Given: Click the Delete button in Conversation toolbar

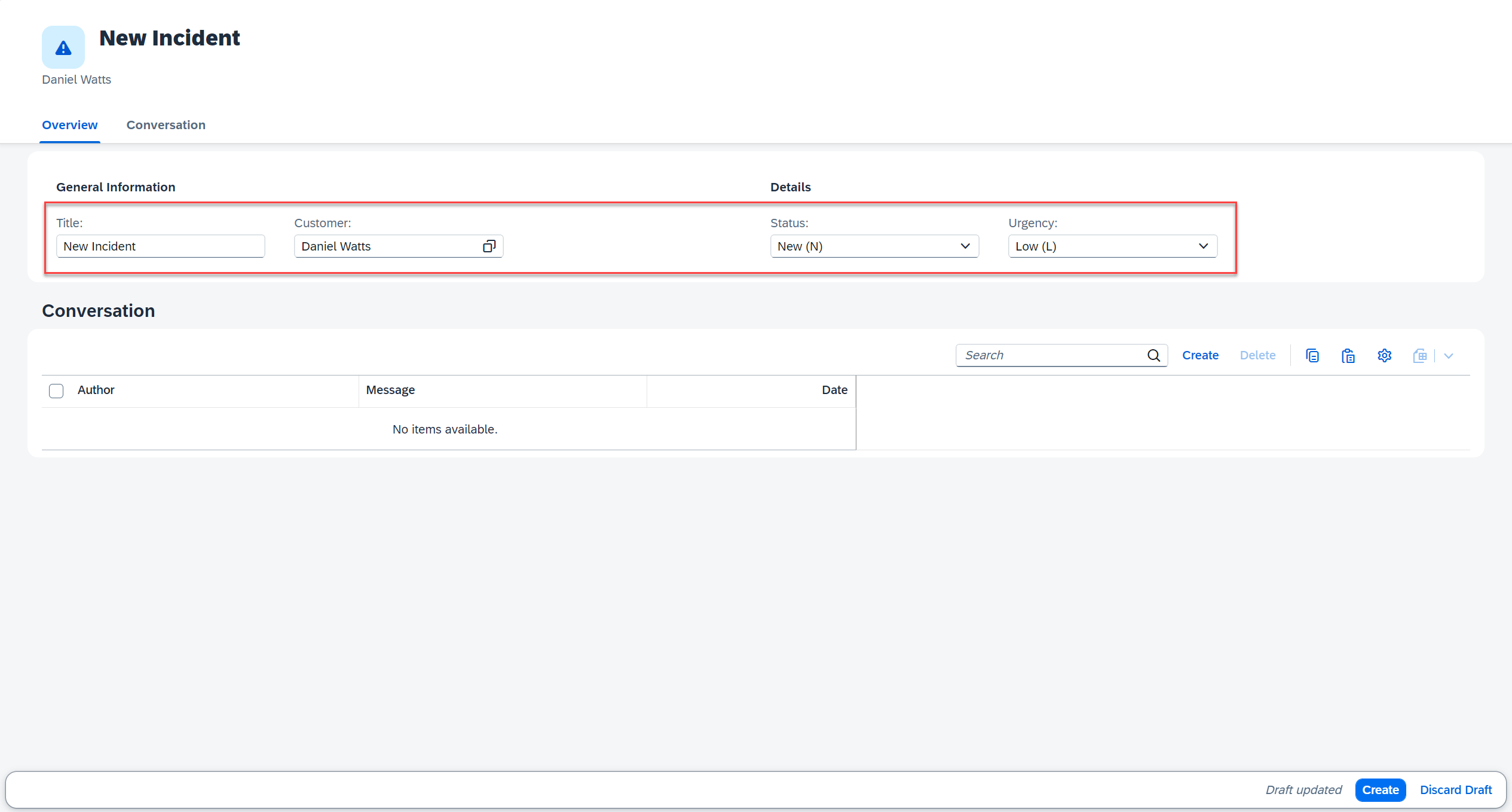Looking at the screenshot, I should tap(1258, 355).
